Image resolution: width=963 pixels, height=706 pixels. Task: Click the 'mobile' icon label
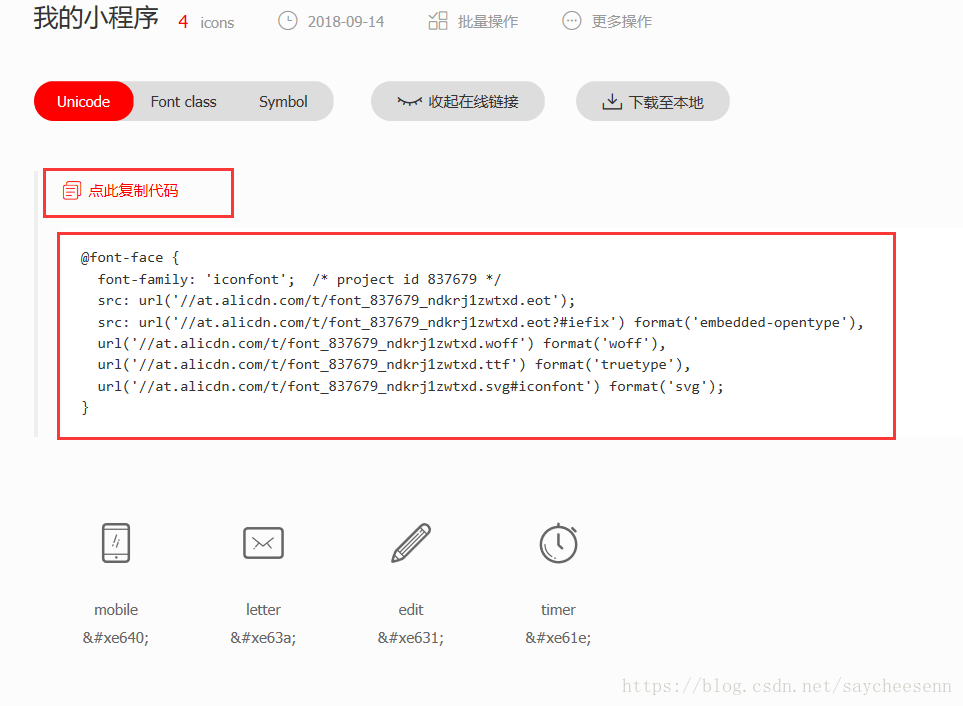click(x=116, y=610)
